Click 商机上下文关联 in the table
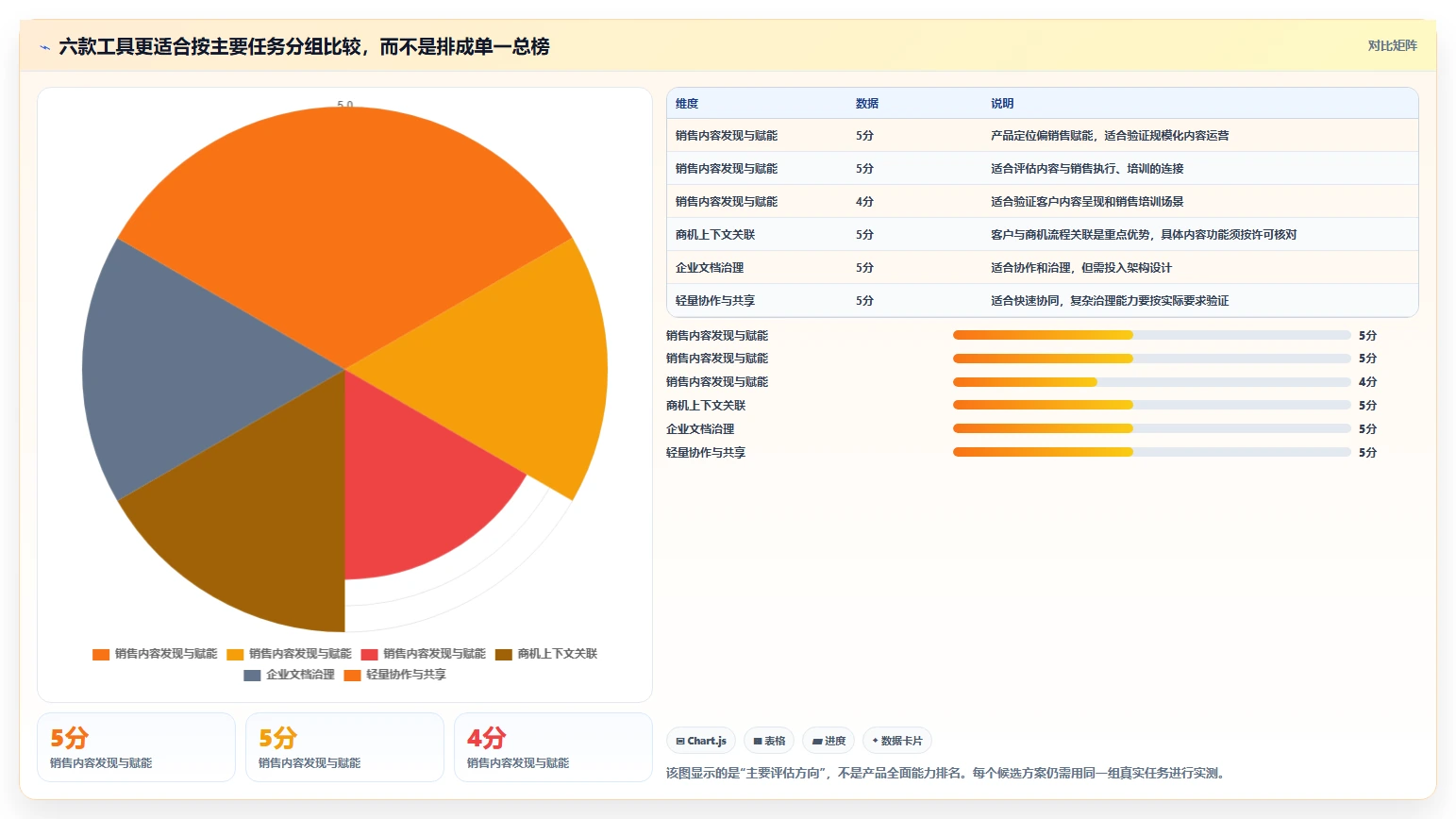 pyautogui.click(x=715, y=235)
